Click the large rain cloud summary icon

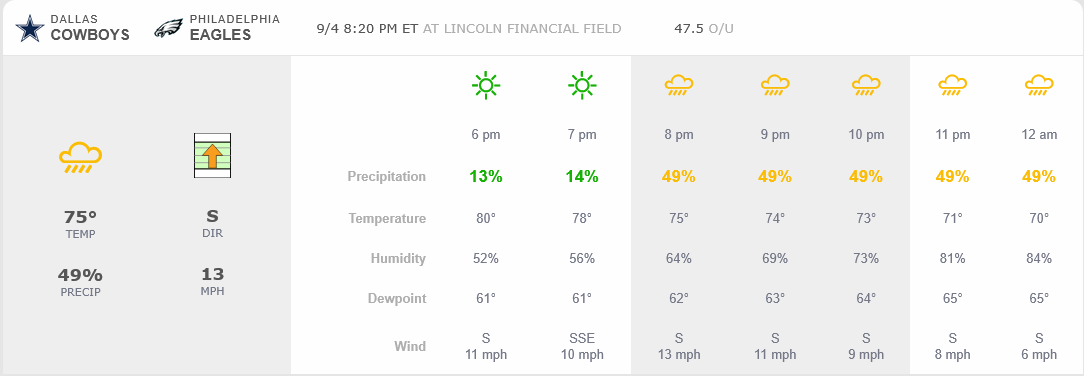tap(80, 158)
